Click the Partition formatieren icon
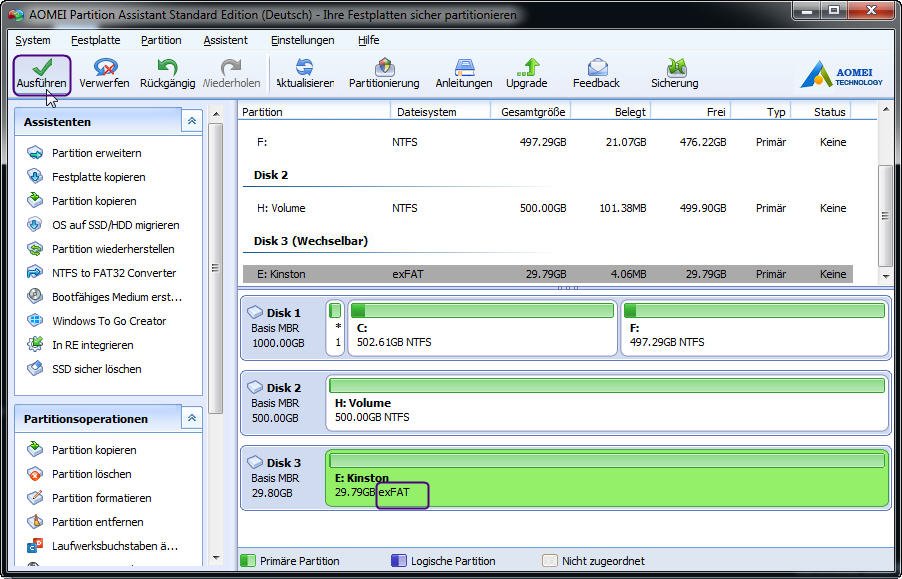902x579 pixels. [x=35, y=498]
